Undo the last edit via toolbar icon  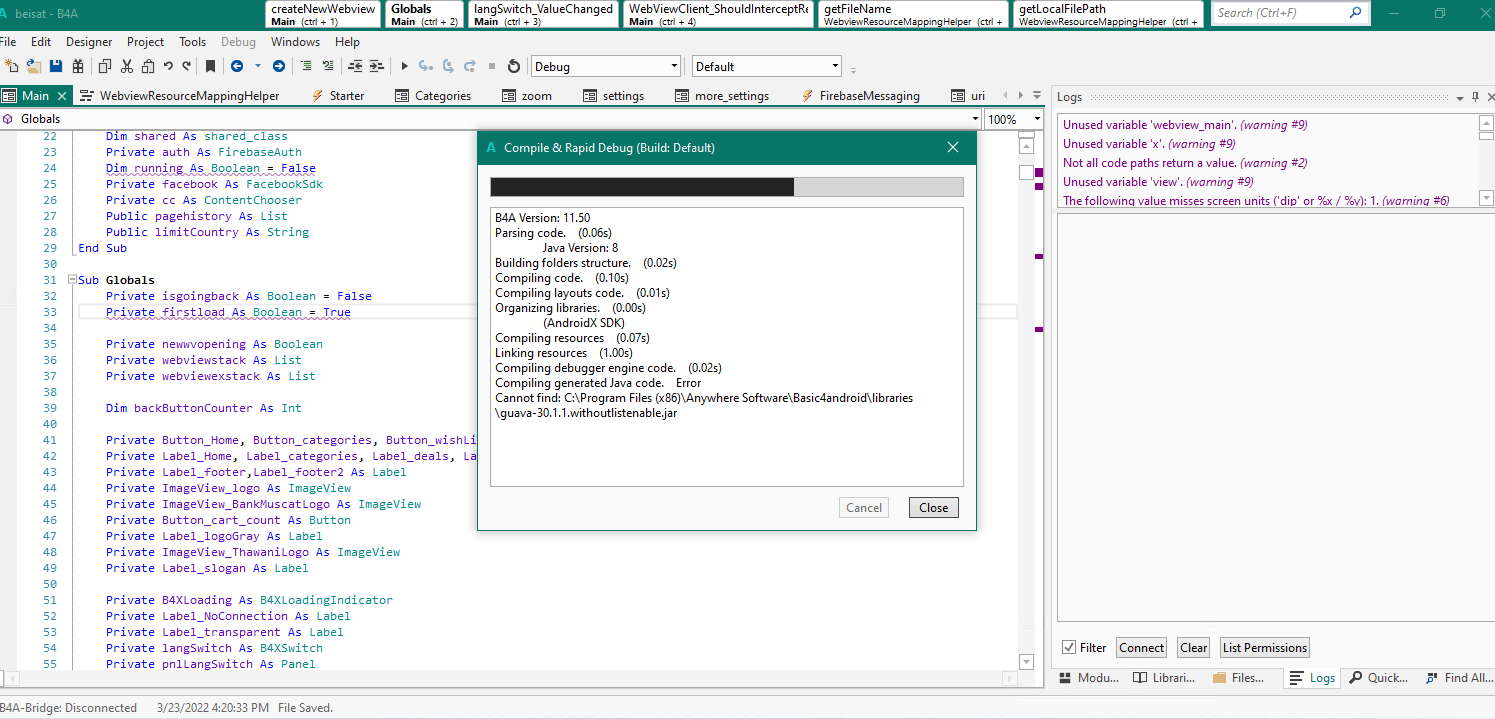click(x=168, y=66)
